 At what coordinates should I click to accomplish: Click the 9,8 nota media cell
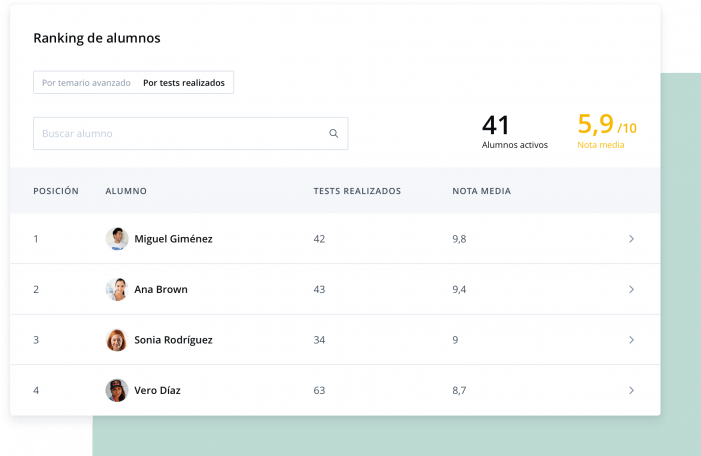click(x=459, y=239)
